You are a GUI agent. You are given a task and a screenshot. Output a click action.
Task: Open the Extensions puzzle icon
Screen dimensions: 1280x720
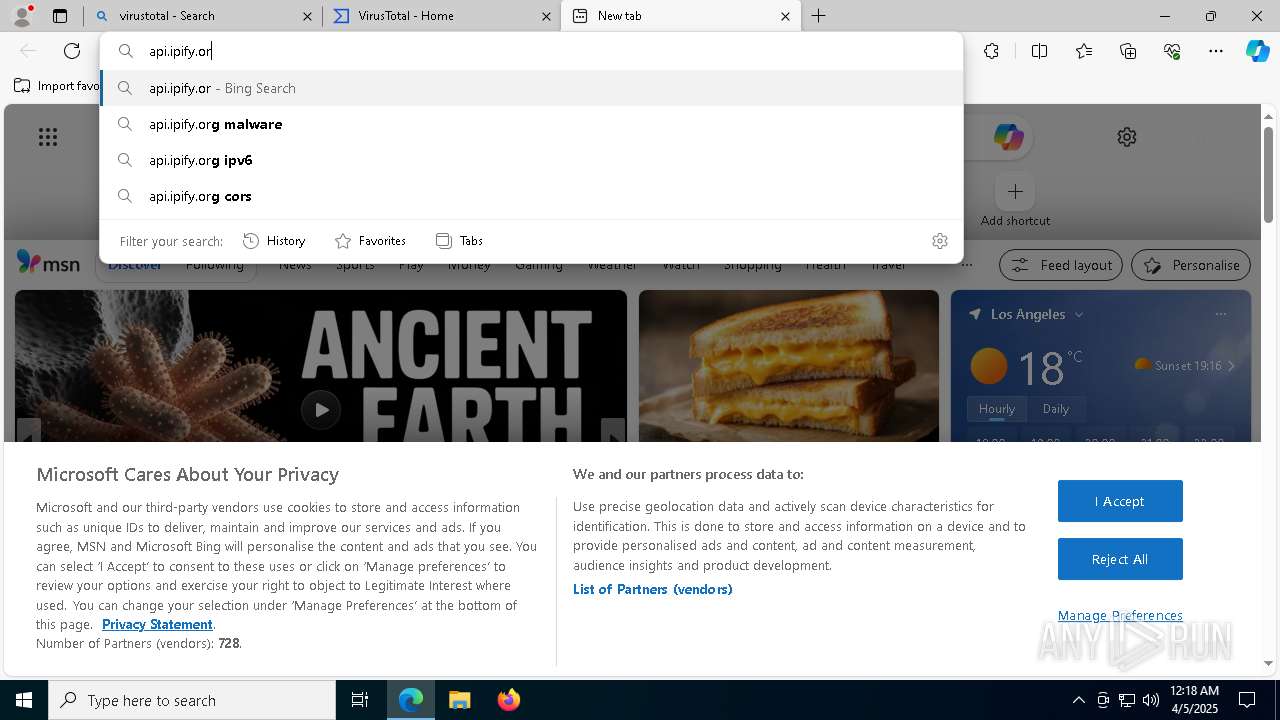[x=991, y=51]
